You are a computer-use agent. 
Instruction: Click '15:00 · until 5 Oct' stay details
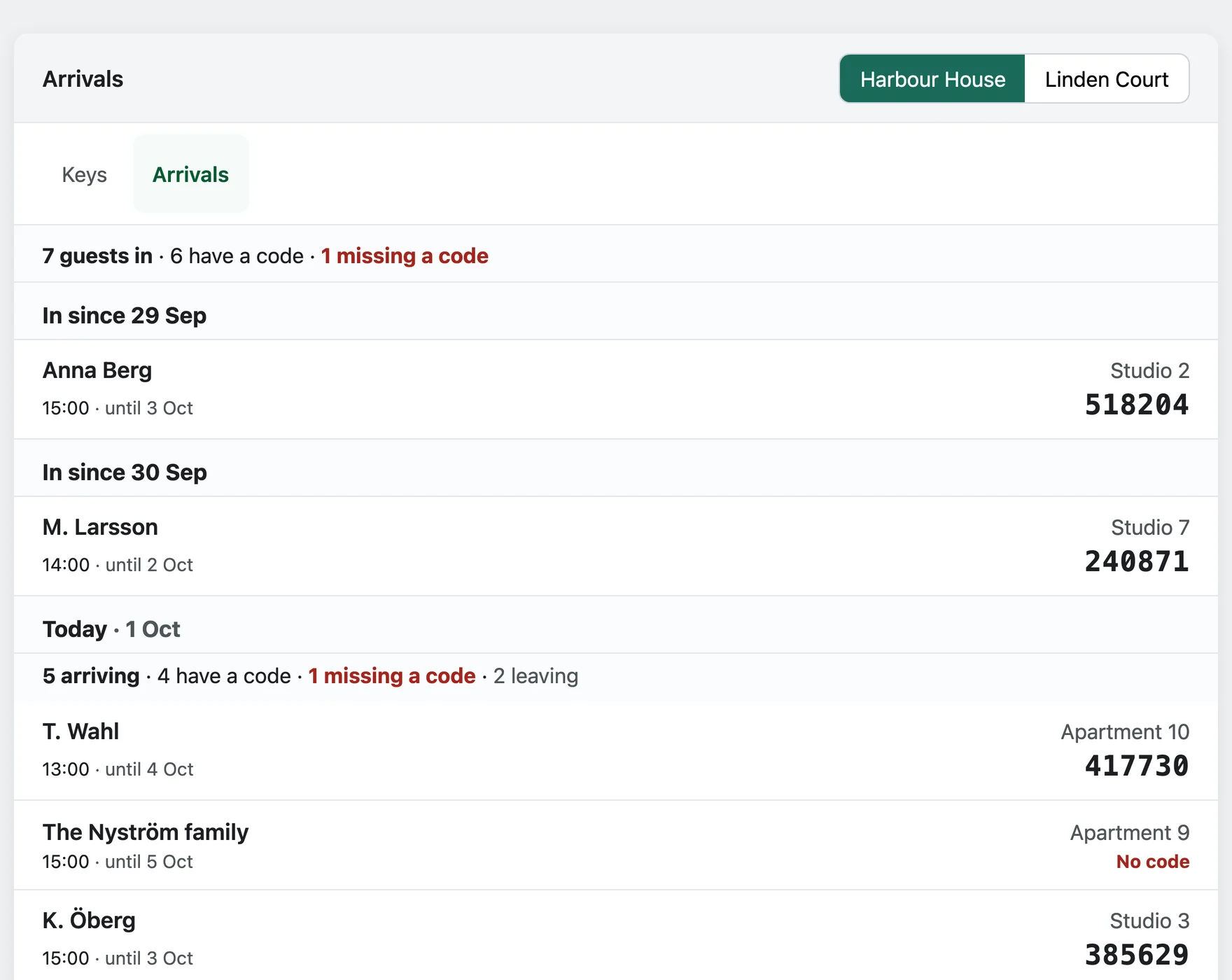(118, 862)
